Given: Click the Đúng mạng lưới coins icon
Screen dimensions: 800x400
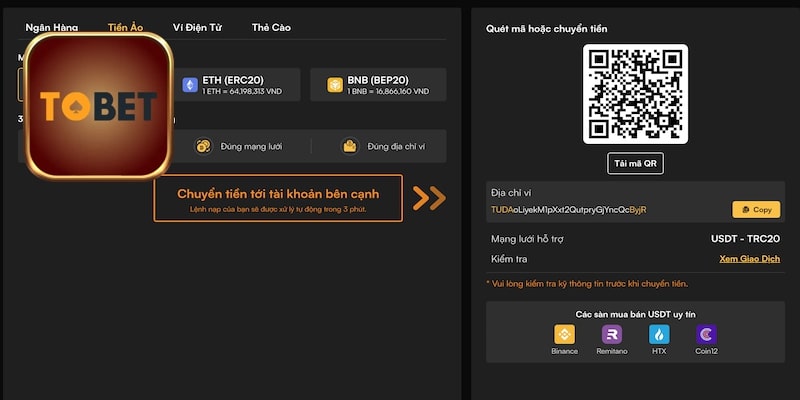Looking at the screenshot, I should click(204, 146).
